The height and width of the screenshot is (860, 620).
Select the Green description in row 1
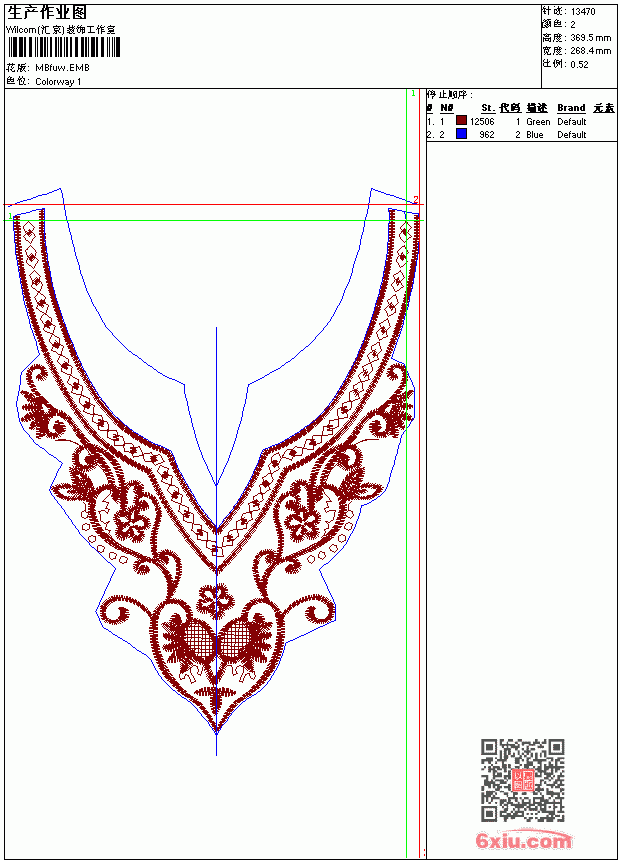(538, 121)
